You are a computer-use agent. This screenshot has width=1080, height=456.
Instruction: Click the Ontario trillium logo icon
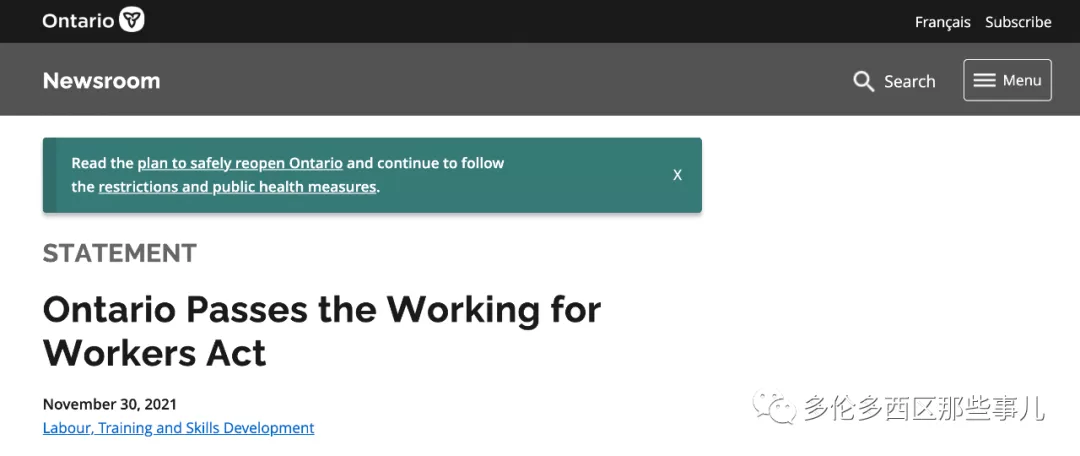[132, 20]
